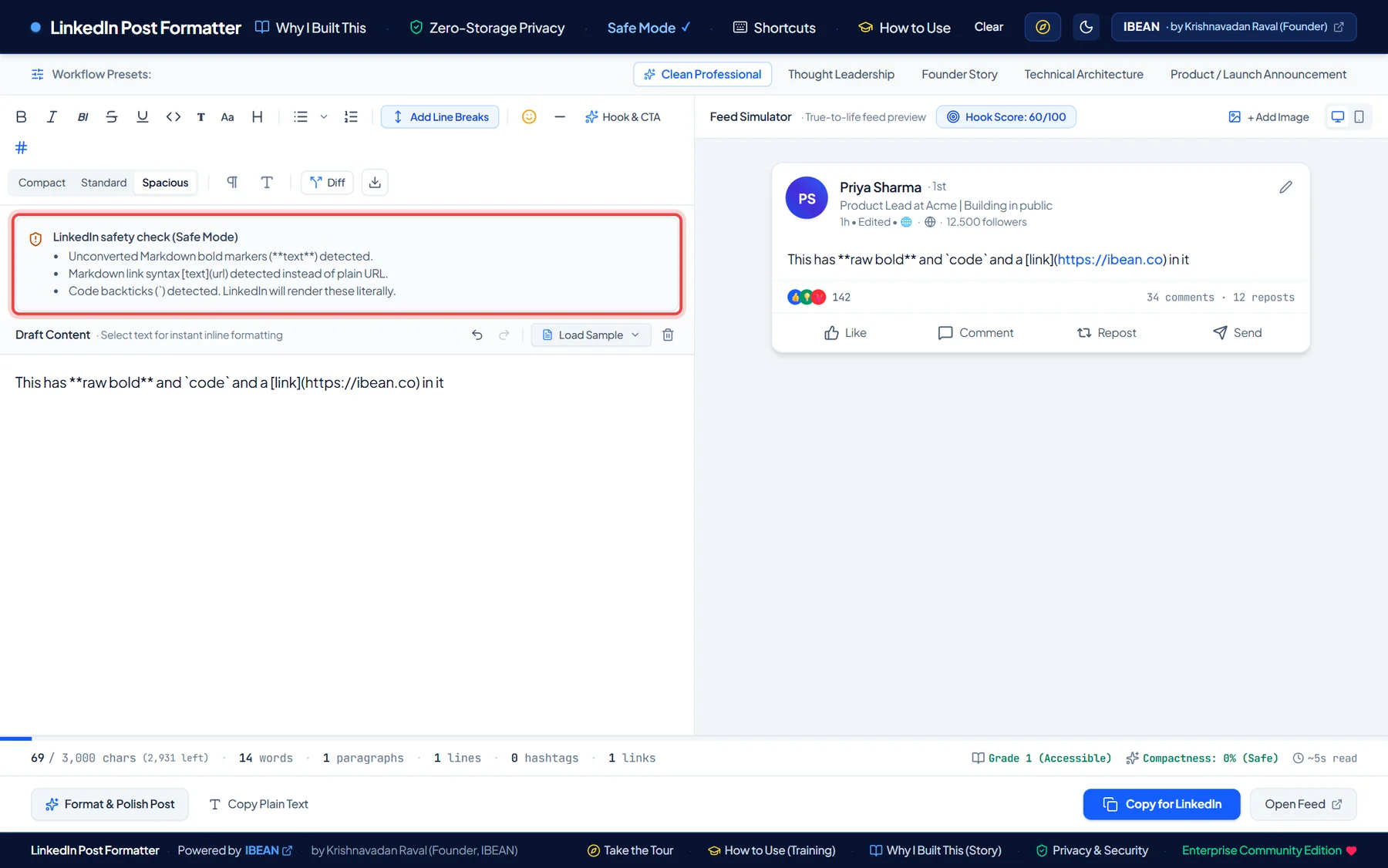Image resolution: width=1388 pixels, height=868 pixels.
Task: Insert a horizontal divider line
Action: pyautogui.click(x=560, y=117)
